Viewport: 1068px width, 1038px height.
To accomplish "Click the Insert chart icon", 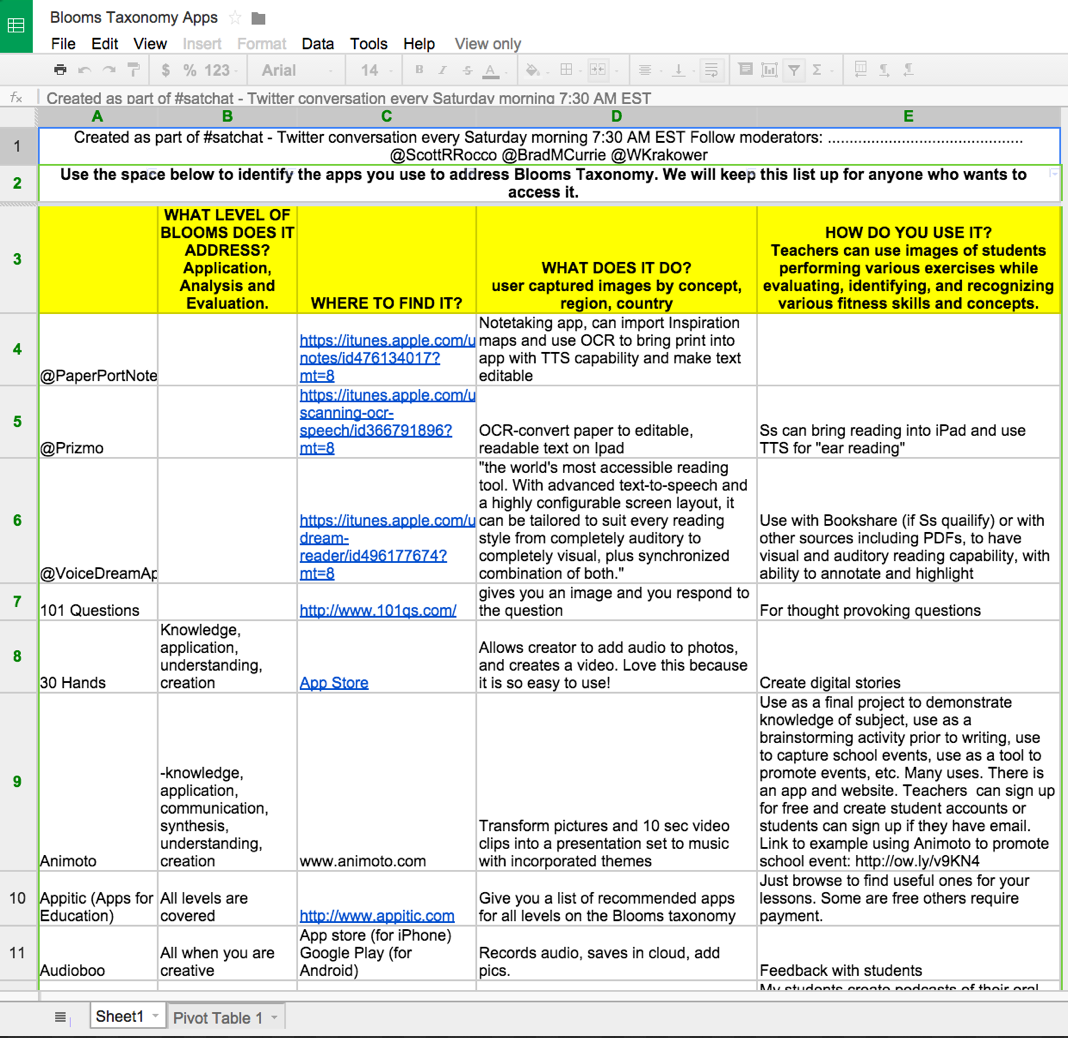I will pos(769,69).
